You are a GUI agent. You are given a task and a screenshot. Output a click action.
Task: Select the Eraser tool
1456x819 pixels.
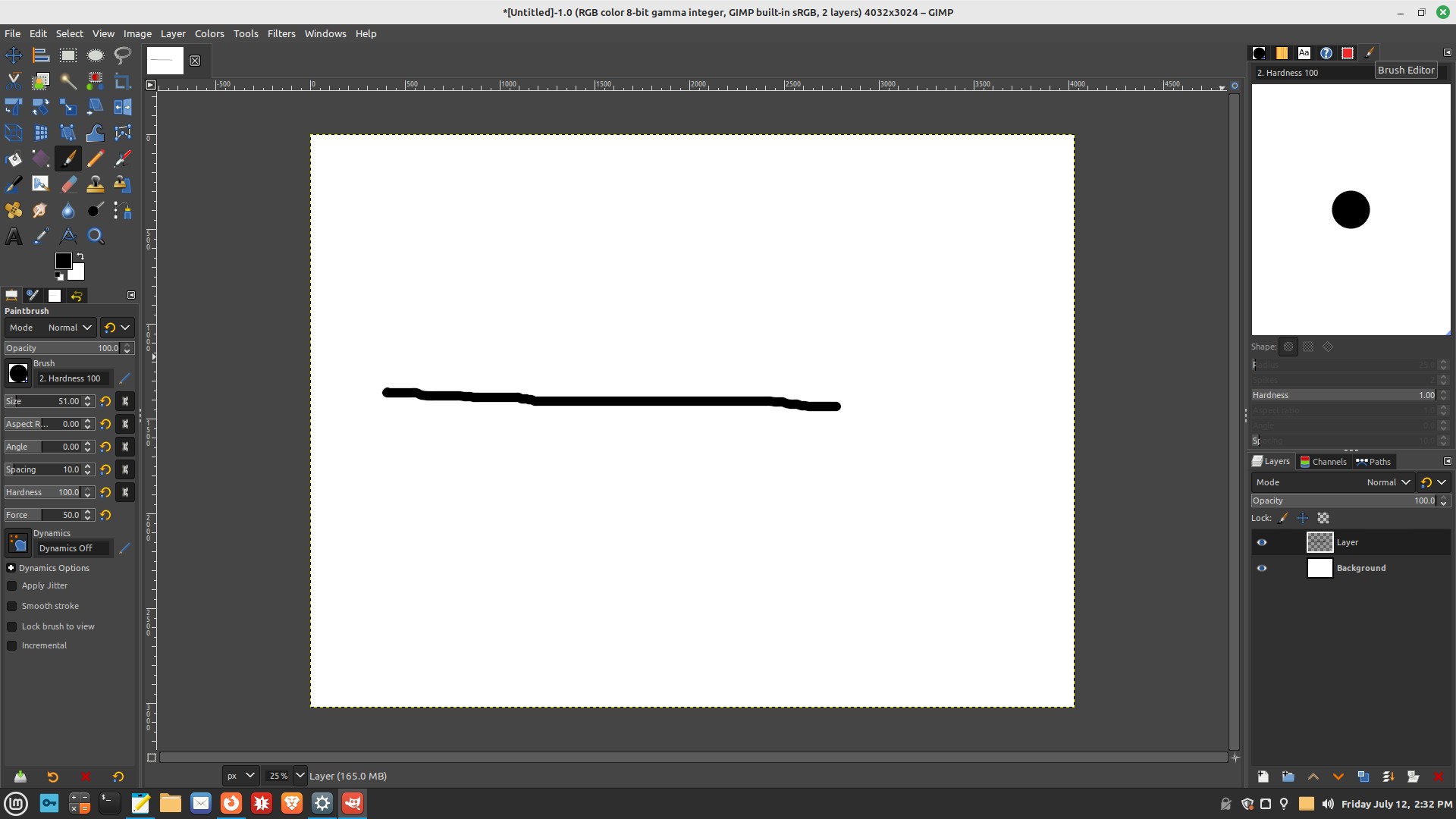click(68, 184)
